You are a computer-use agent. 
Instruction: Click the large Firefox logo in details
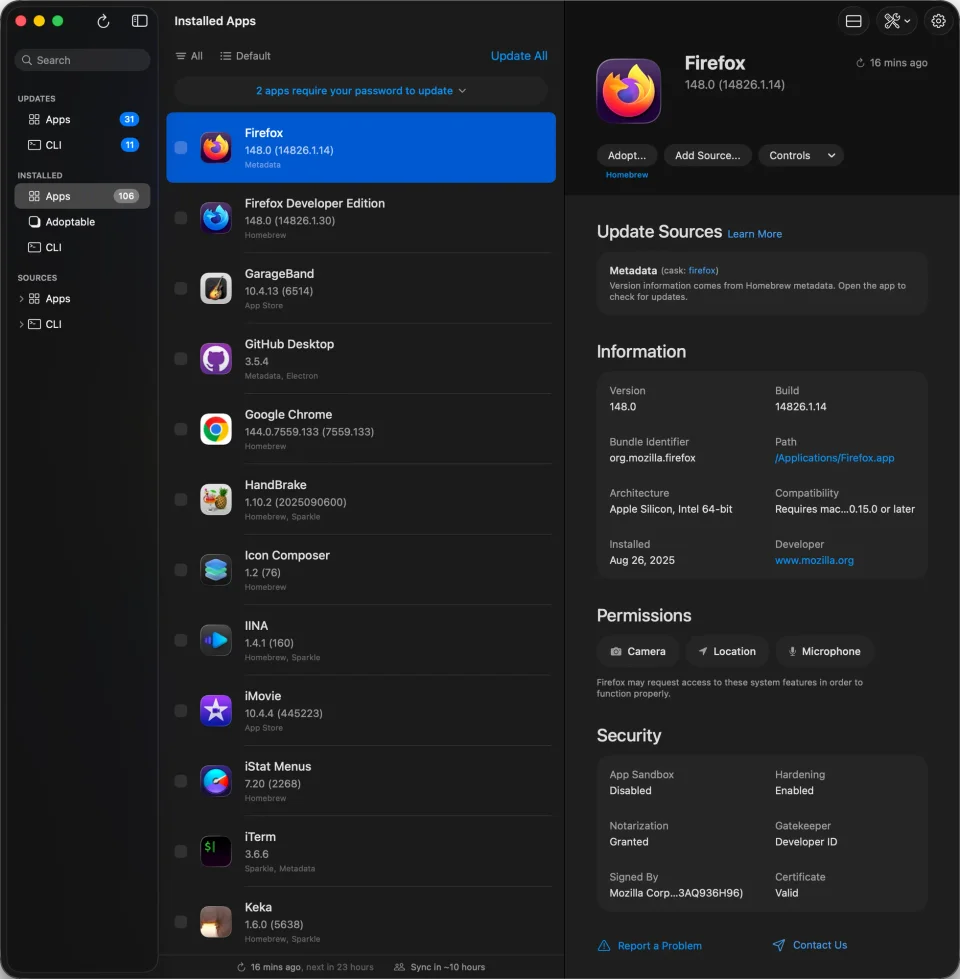(629, 91)
